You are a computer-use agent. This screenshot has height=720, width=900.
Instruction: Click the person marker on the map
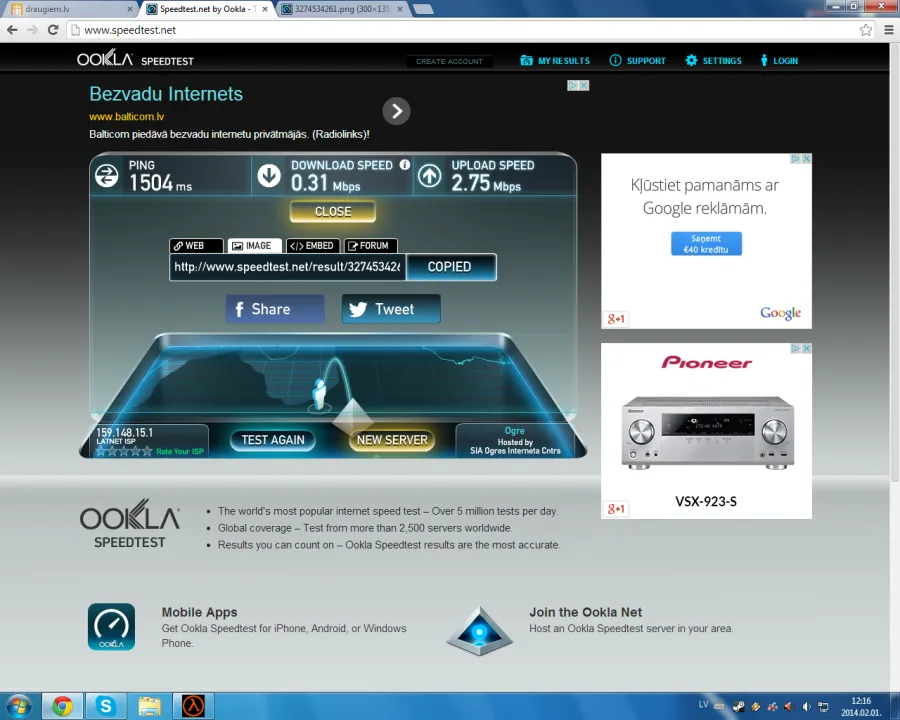tap(319, 394)
